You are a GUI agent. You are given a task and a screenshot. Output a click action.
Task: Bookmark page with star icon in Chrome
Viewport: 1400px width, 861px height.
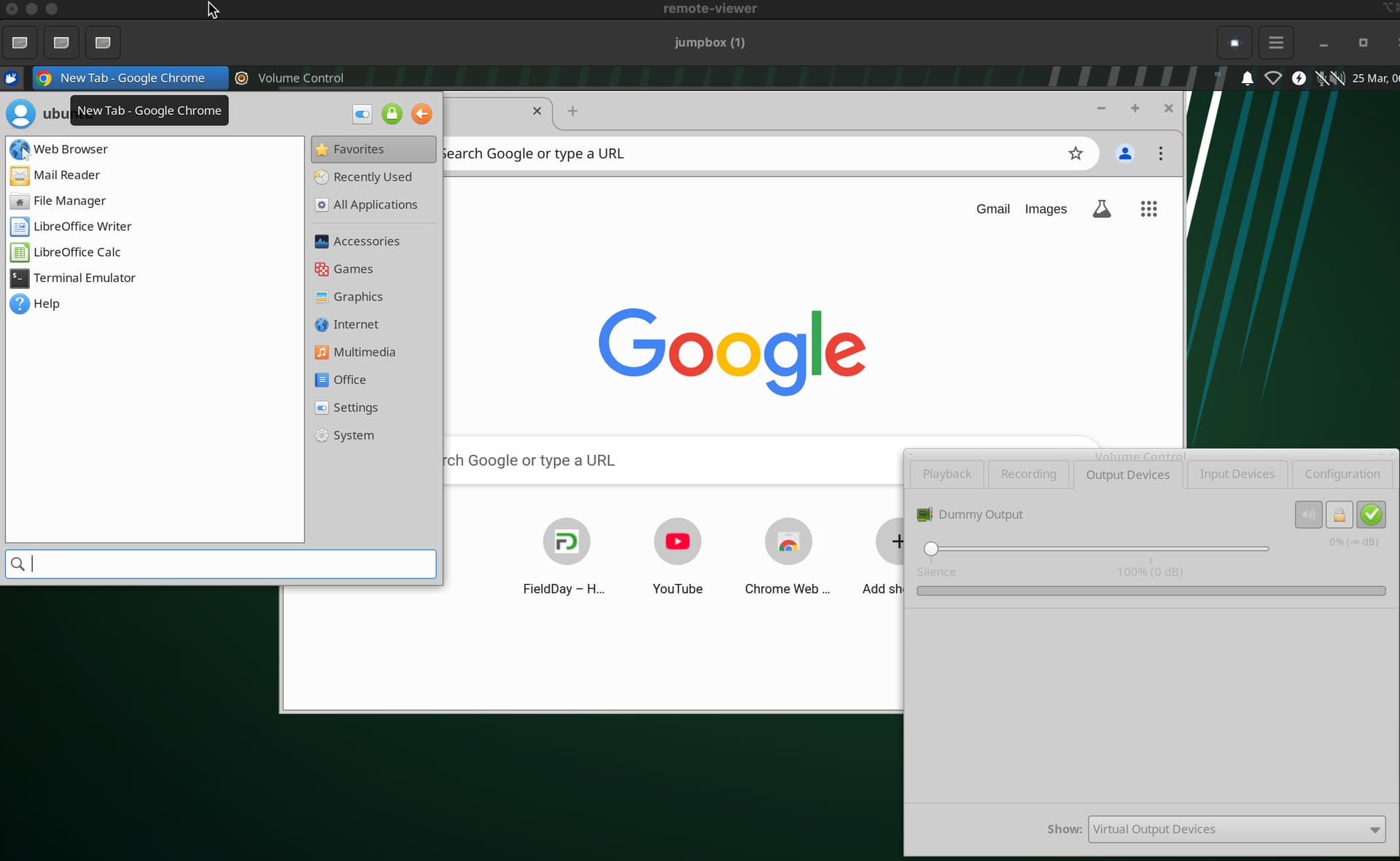click(x=1076, y=153)
